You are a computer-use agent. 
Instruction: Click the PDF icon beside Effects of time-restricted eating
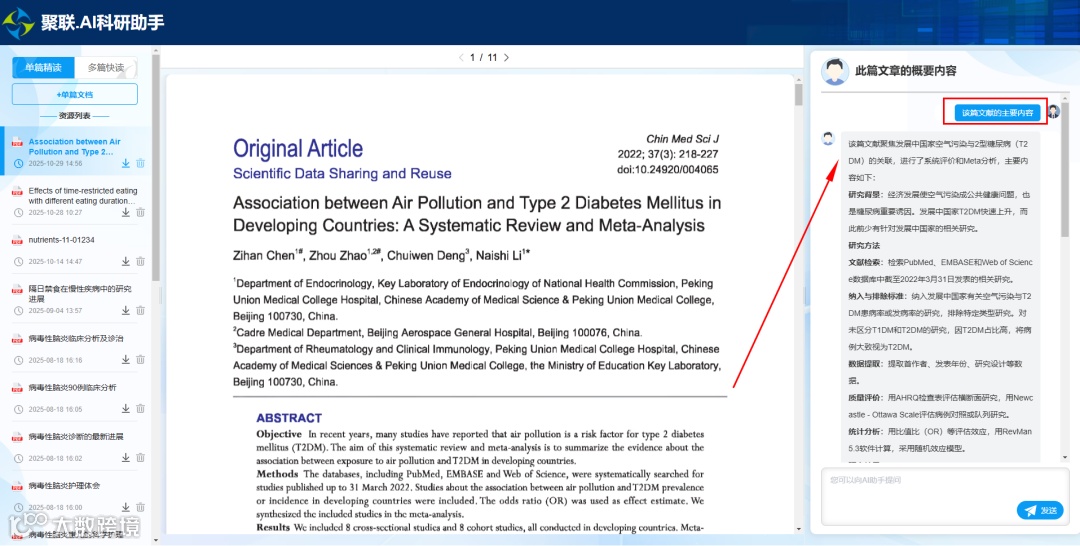point(17,191)
